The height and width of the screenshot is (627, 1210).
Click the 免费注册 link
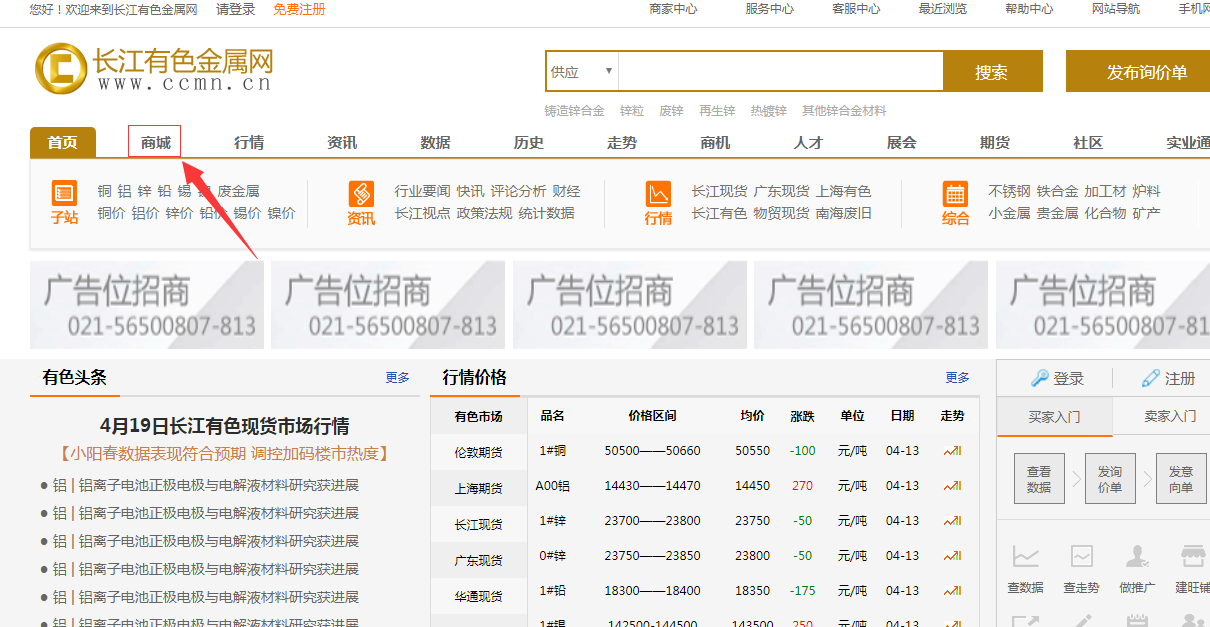click(299, 9)
